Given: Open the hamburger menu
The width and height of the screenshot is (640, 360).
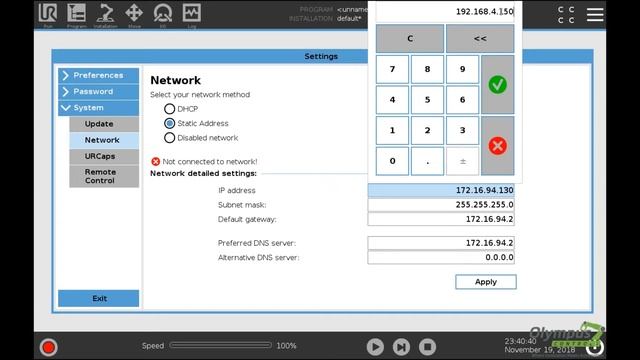Looking at the screenshot, I should click(595, 14).
